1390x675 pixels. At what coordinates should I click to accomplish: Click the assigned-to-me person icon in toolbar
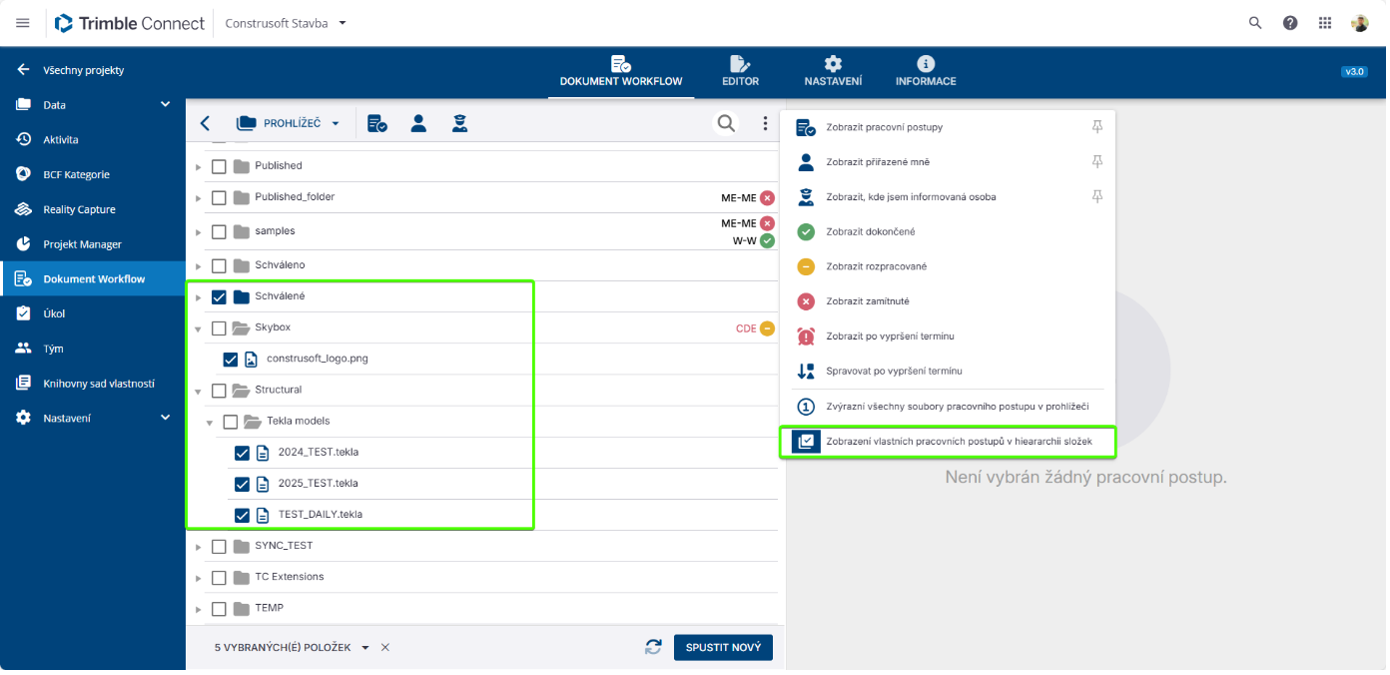(x=418, y=123)
